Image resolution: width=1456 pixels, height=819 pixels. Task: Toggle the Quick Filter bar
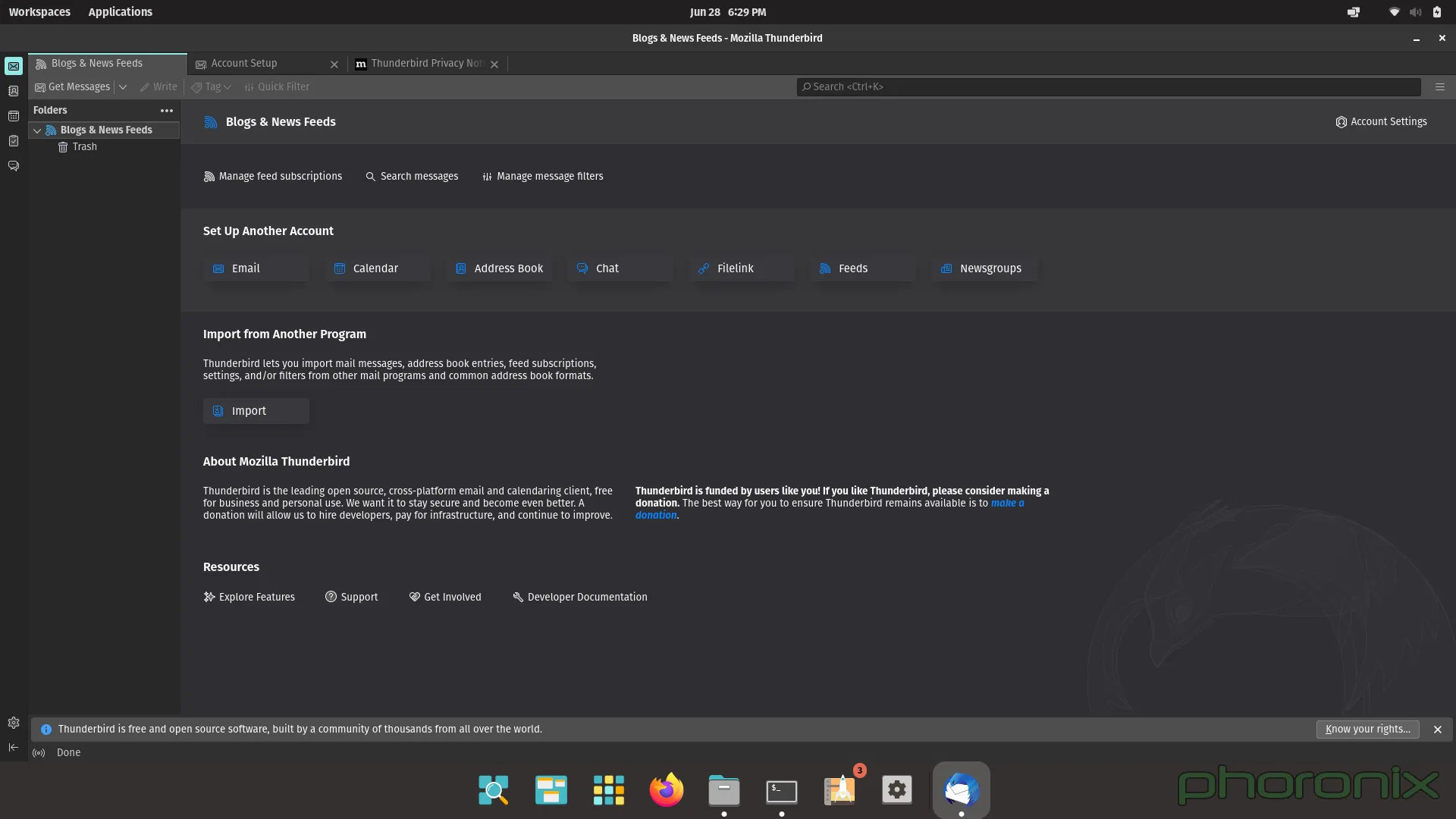[277, 87]
